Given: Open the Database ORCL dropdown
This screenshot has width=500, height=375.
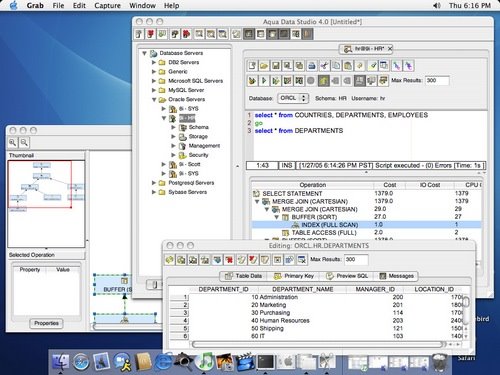Looking at the screenshot, I should point(293,98).
